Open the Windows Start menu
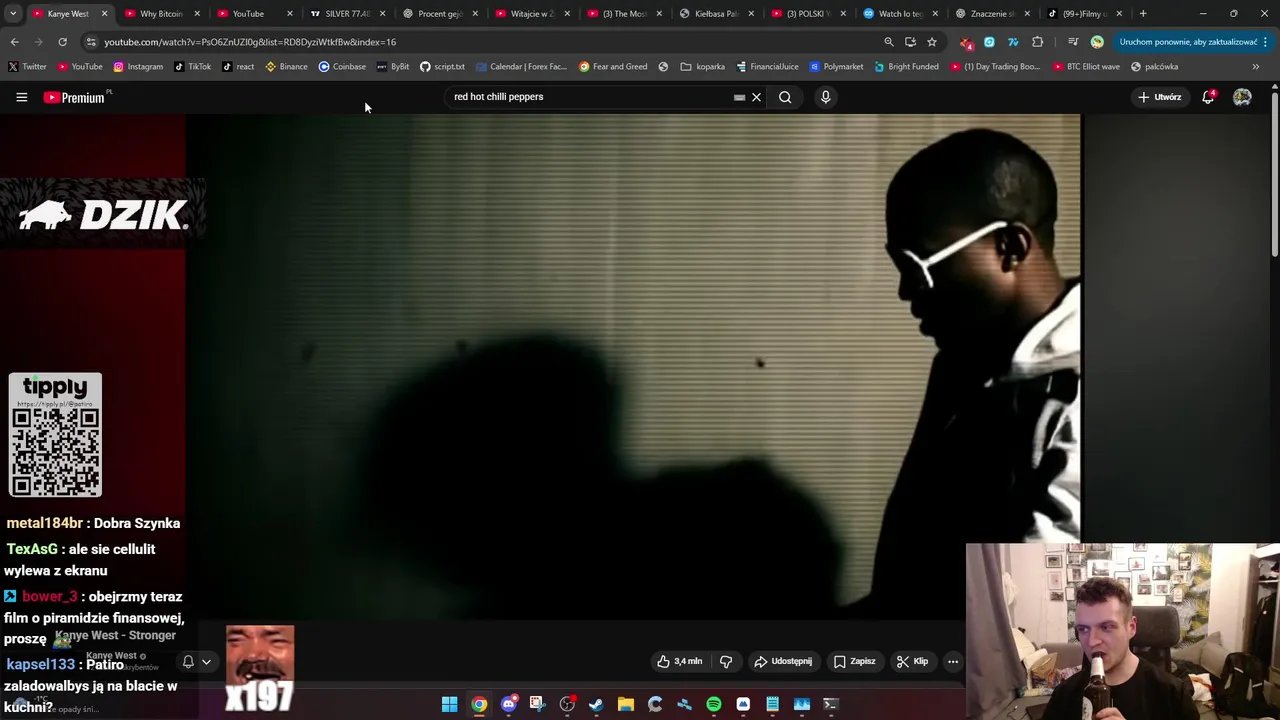 [449, 704]
